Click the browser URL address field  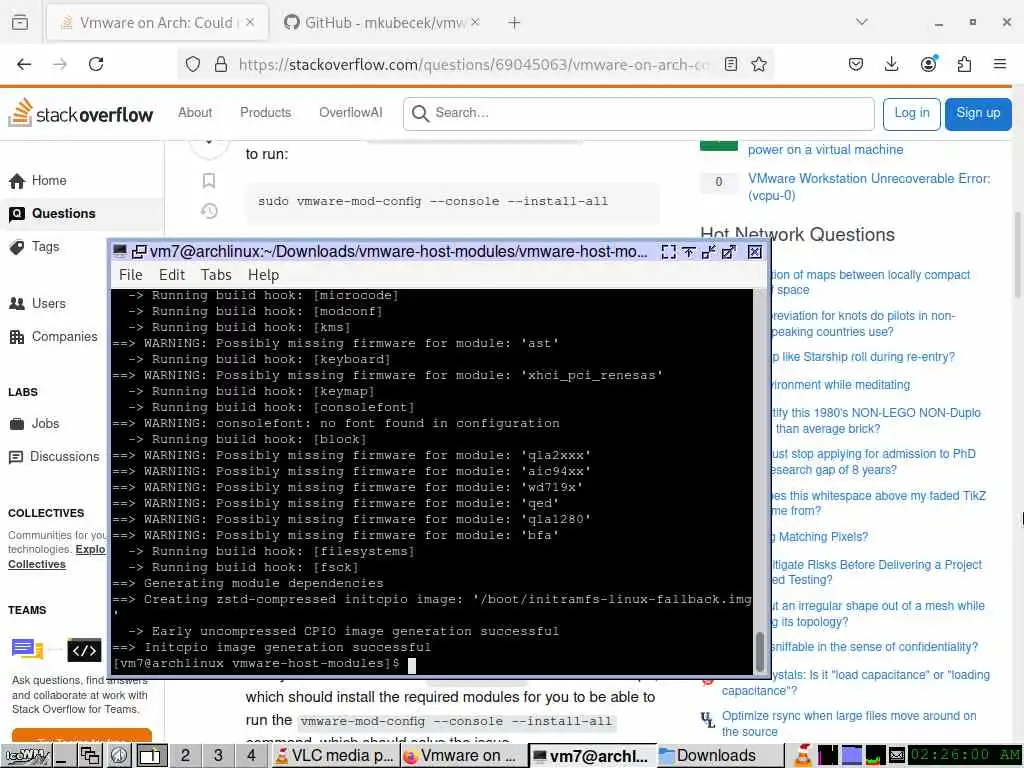coord(473,64)
